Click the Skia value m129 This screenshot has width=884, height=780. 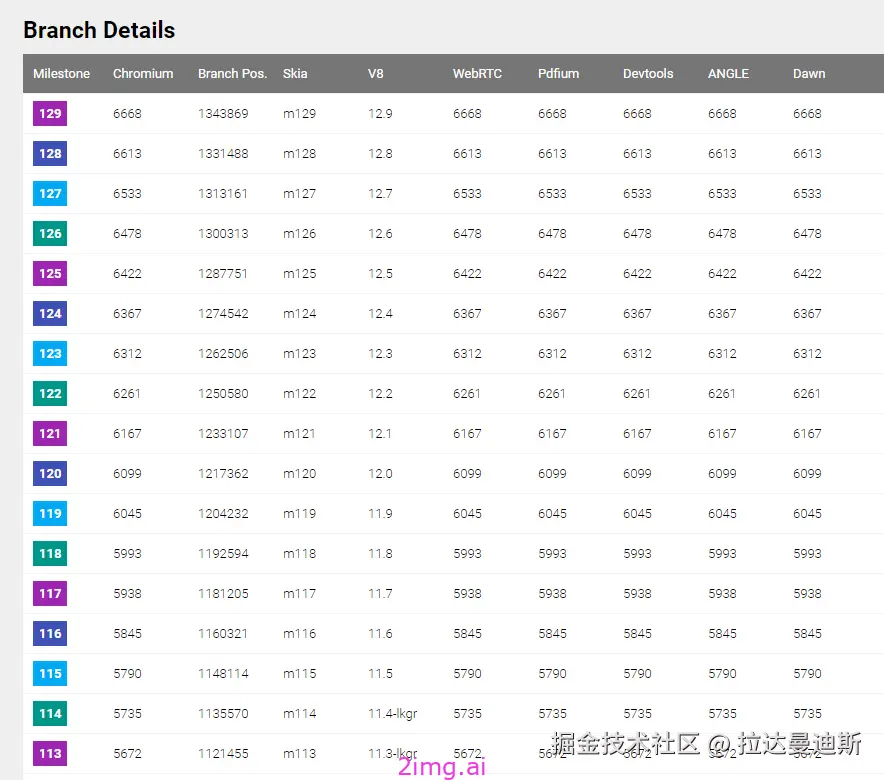(x=299, y=114)
